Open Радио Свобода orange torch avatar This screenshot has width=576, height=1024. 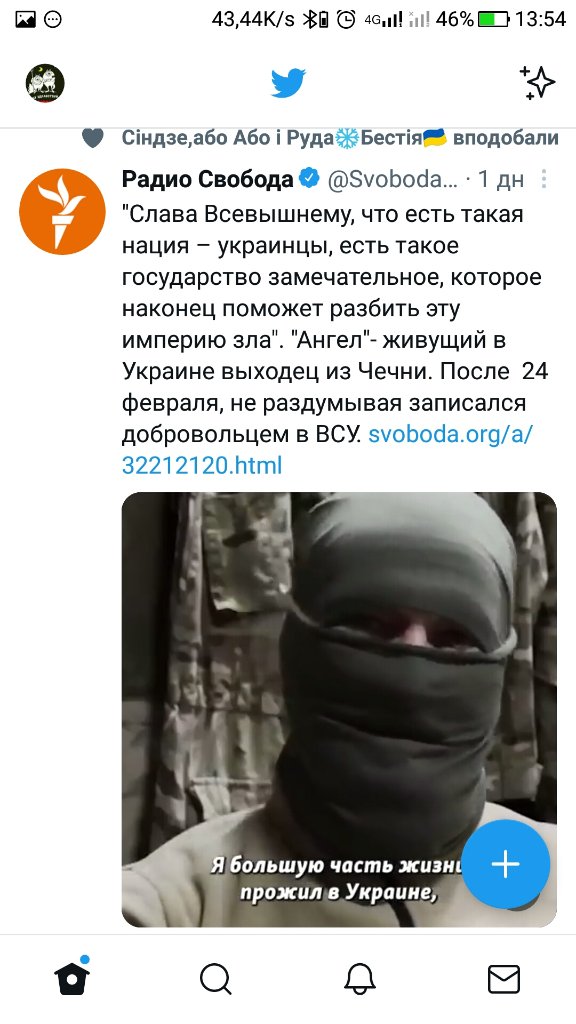62,212
